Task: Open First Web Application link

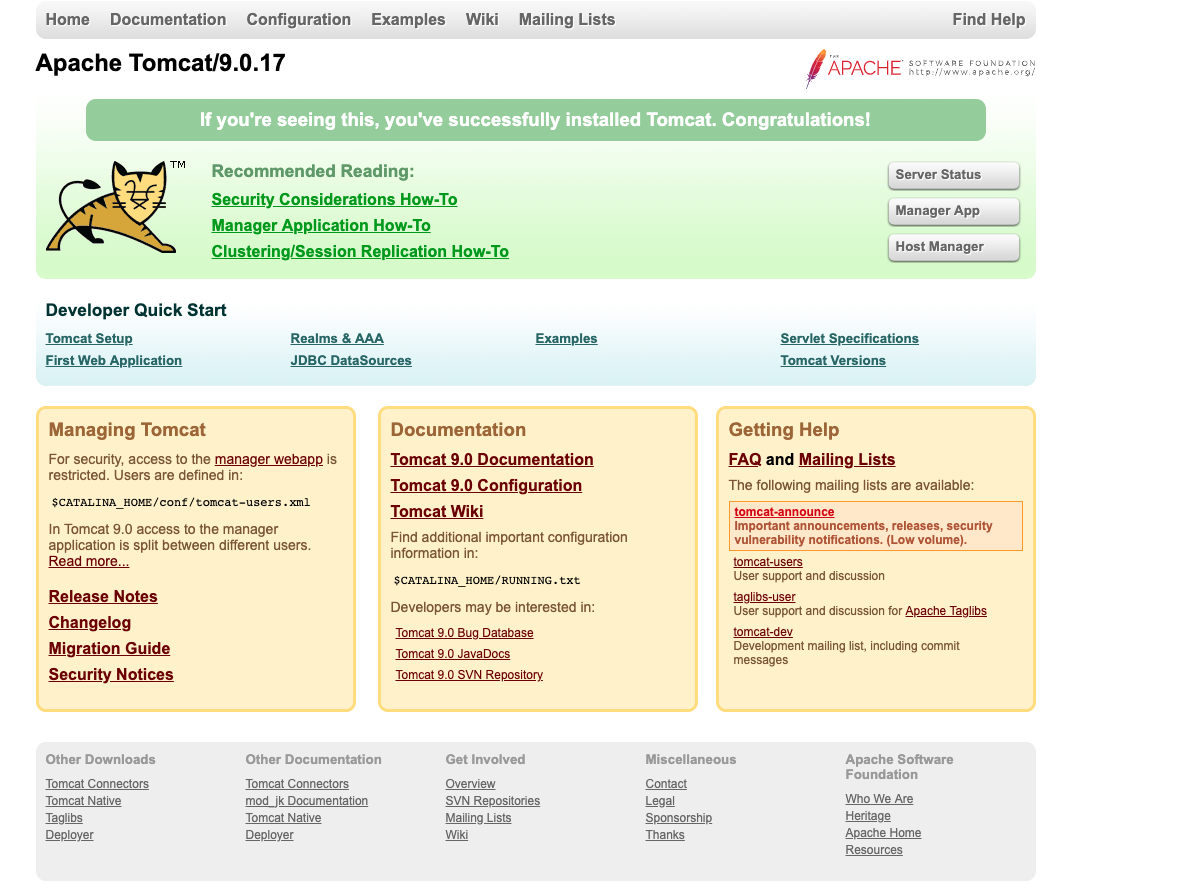Action: coord(114,361)
